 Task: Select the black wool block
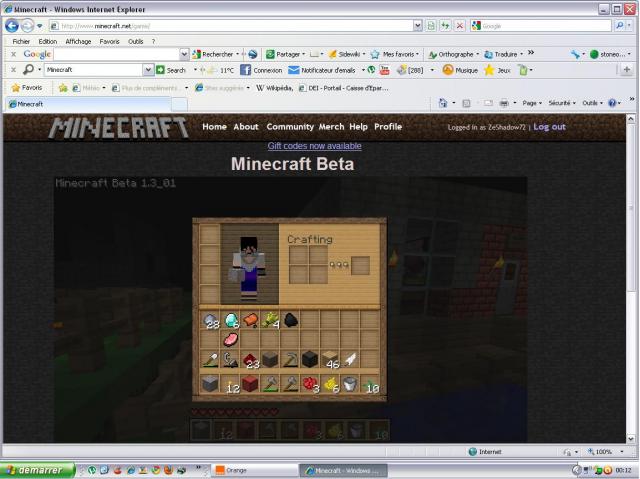pos(310,360)
